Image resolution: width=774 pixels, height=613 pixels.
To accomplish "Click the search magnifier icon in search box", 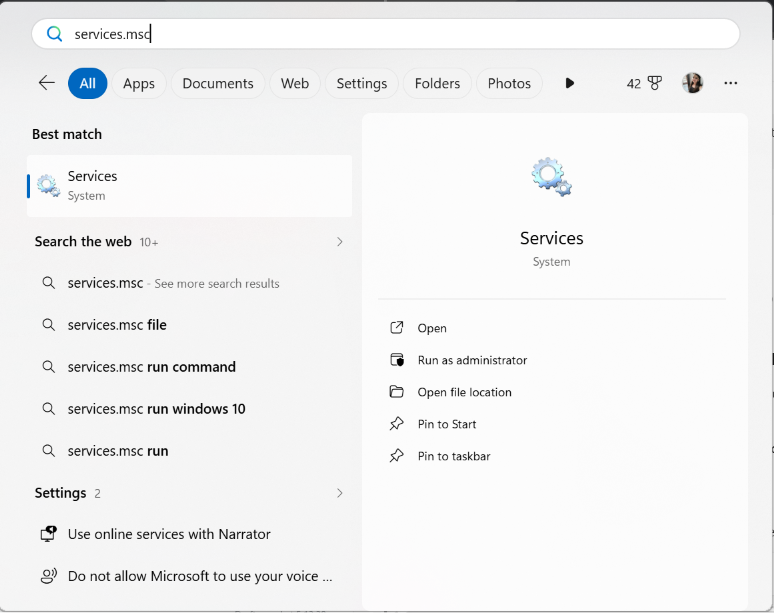I will (x=54, y=34).
